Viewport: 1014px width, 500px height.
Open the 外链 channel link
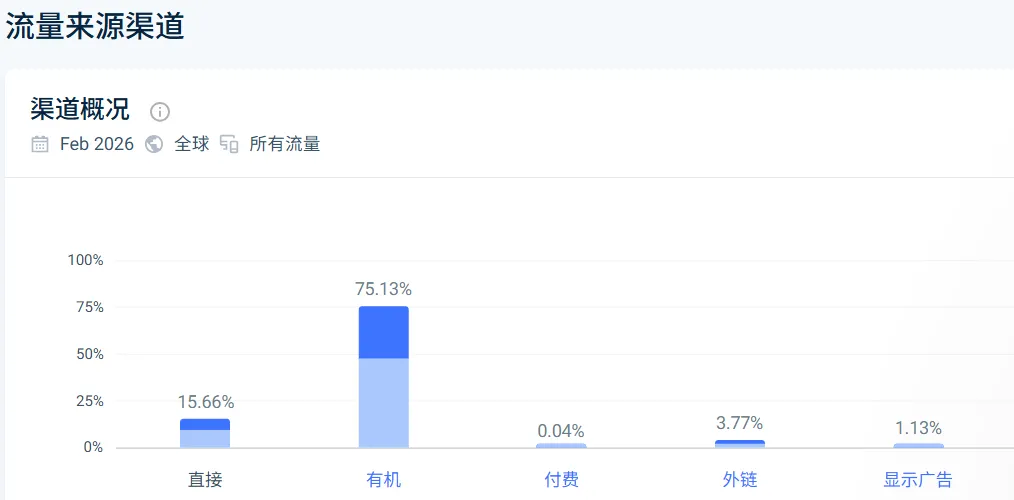click(x=740, y=480)
